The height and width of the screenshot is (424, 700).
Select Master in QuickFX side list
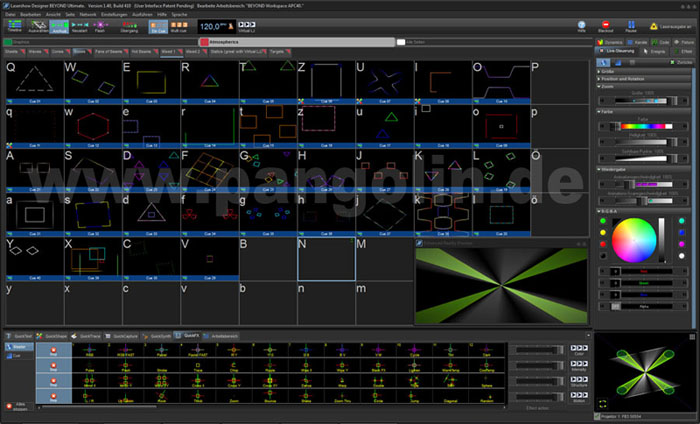click(19, 347)
